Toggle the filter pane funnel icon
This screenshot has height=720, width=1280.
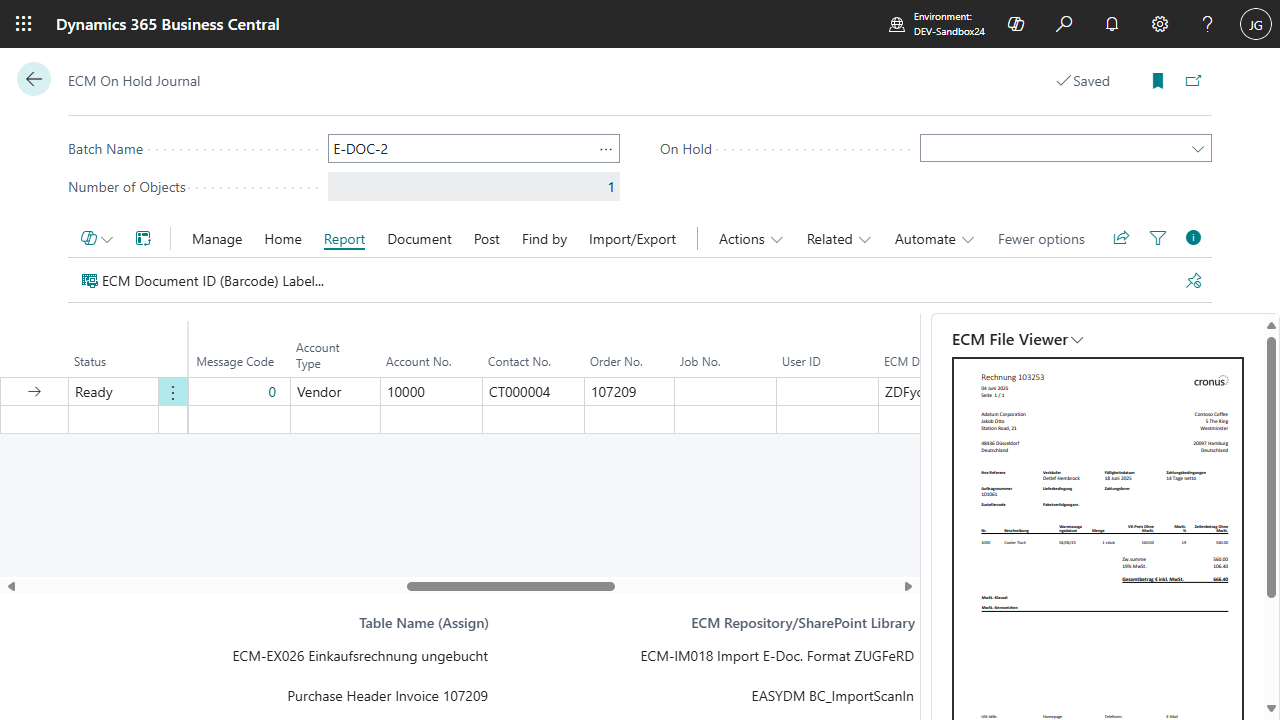[1158, 238]
